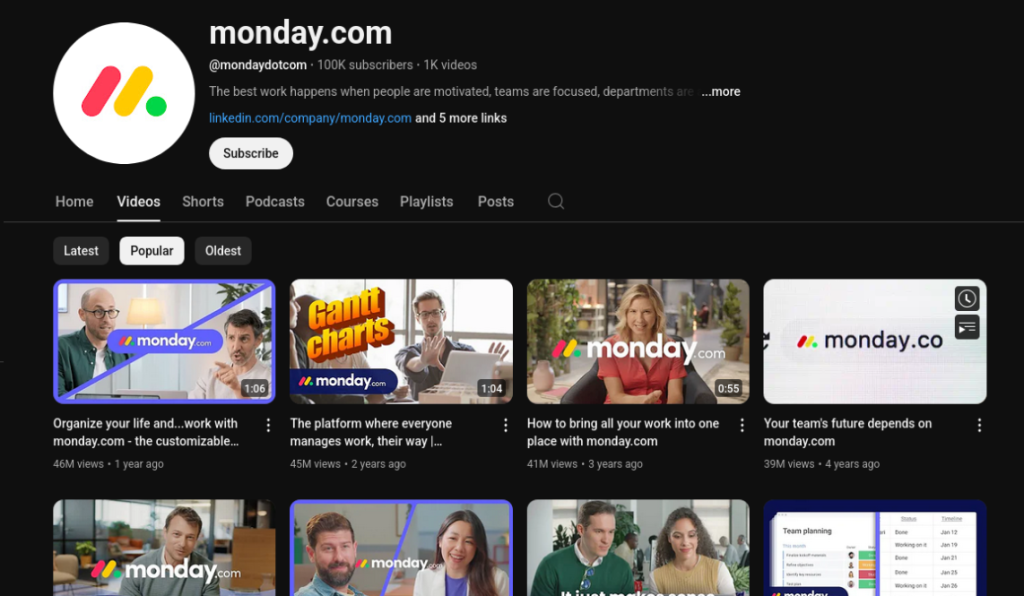Switch to the Home tab
Screen dimensions: 1024x596
(74, 202)
